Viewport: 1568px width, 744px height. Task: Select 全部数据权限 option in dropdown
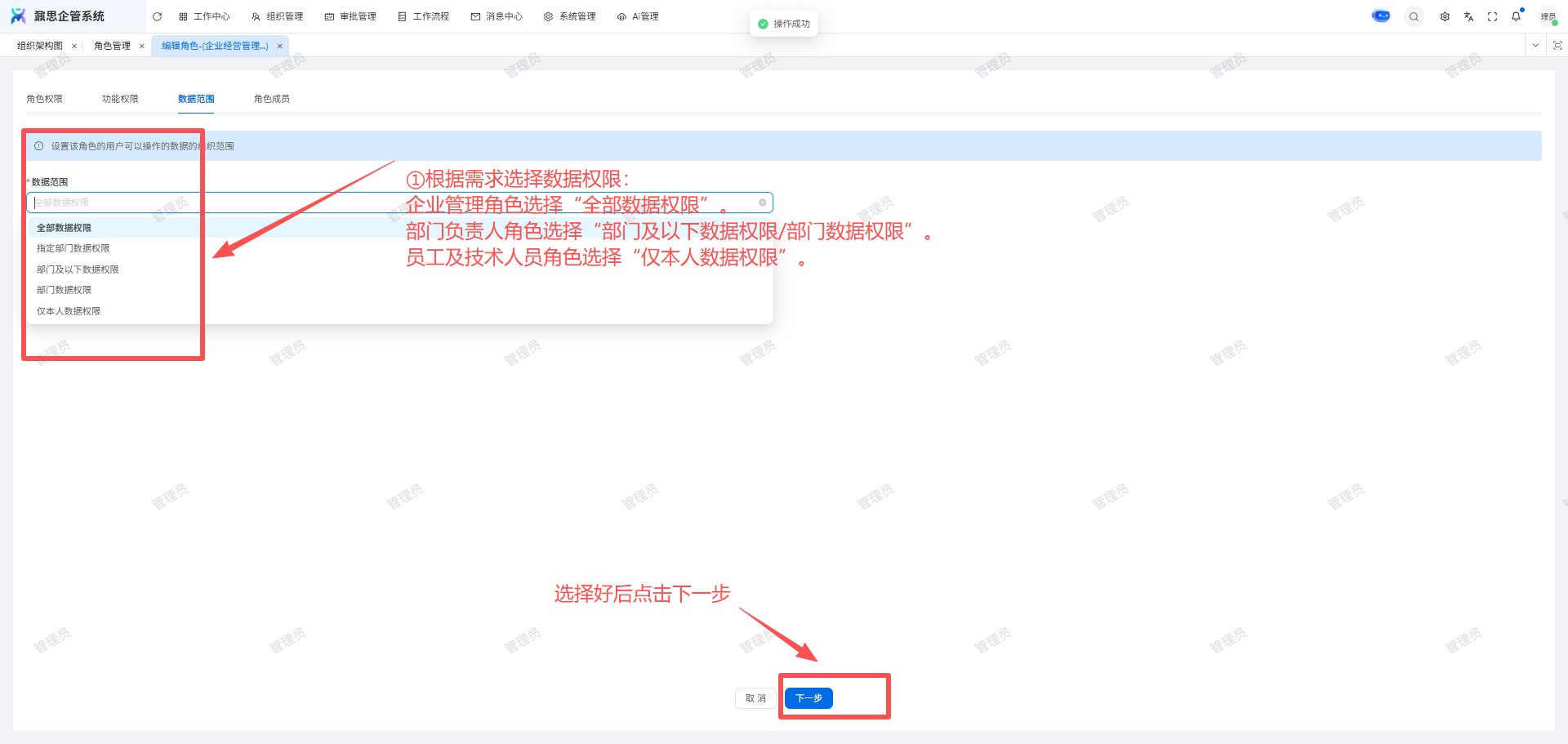point(64,228)
